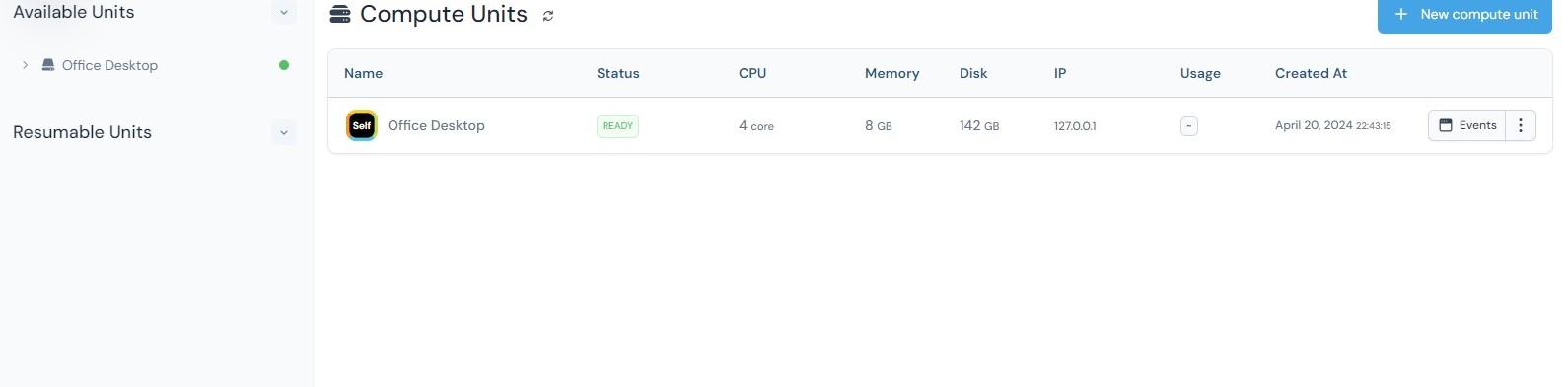Click the Created At column header

1311,73
